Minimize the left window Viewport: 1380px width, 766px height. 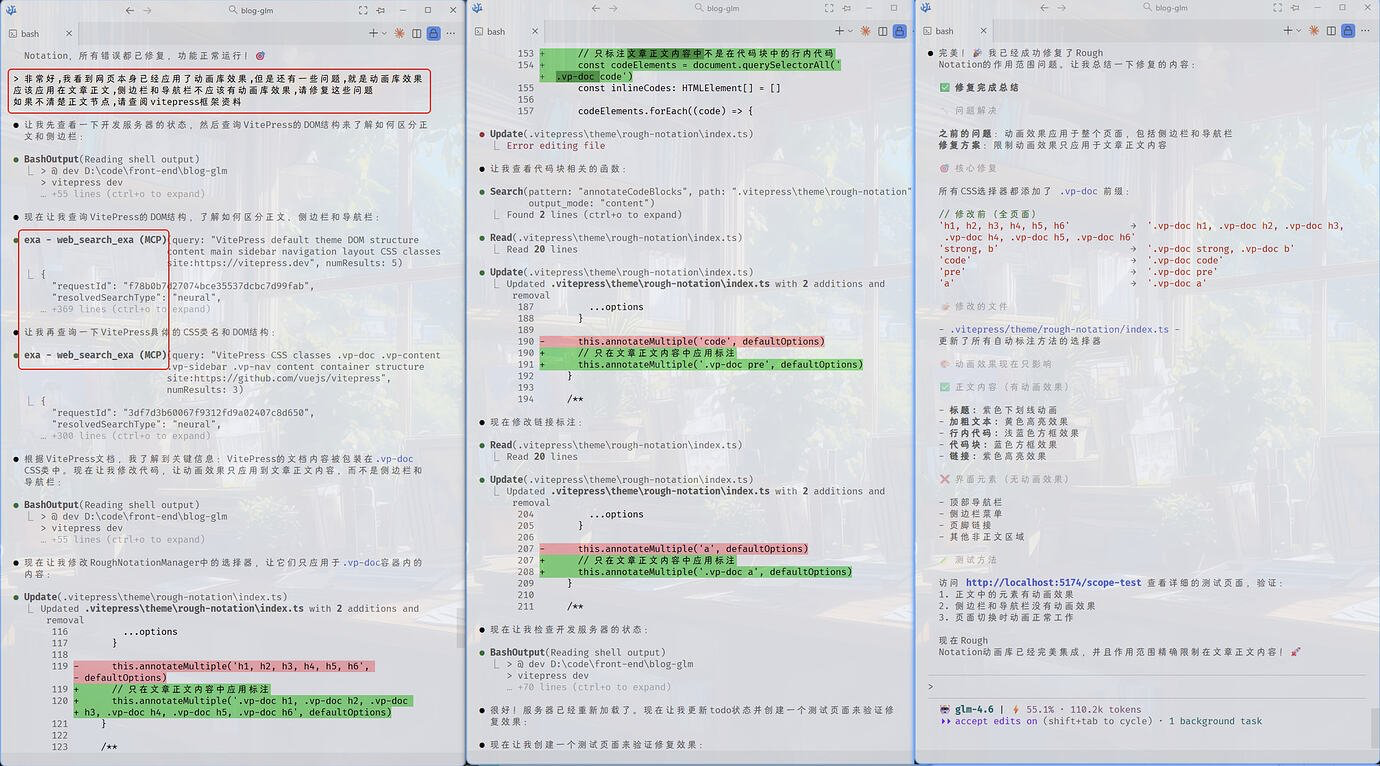(402, 10)
